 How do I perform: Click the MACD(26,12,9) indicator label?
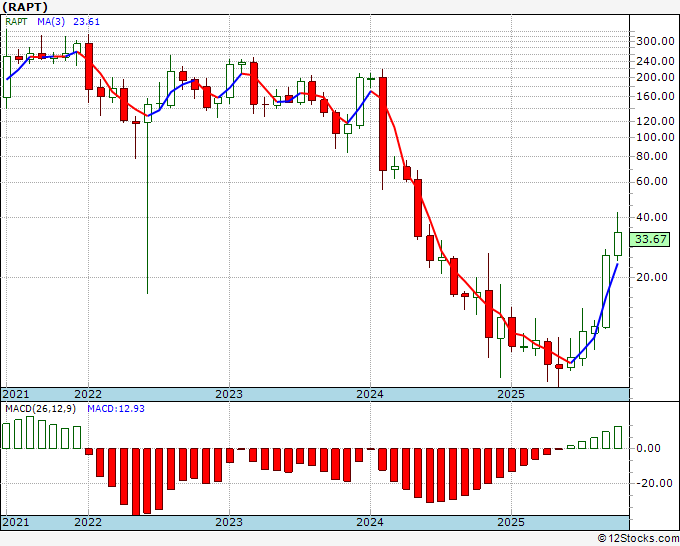tap(40, 409)
